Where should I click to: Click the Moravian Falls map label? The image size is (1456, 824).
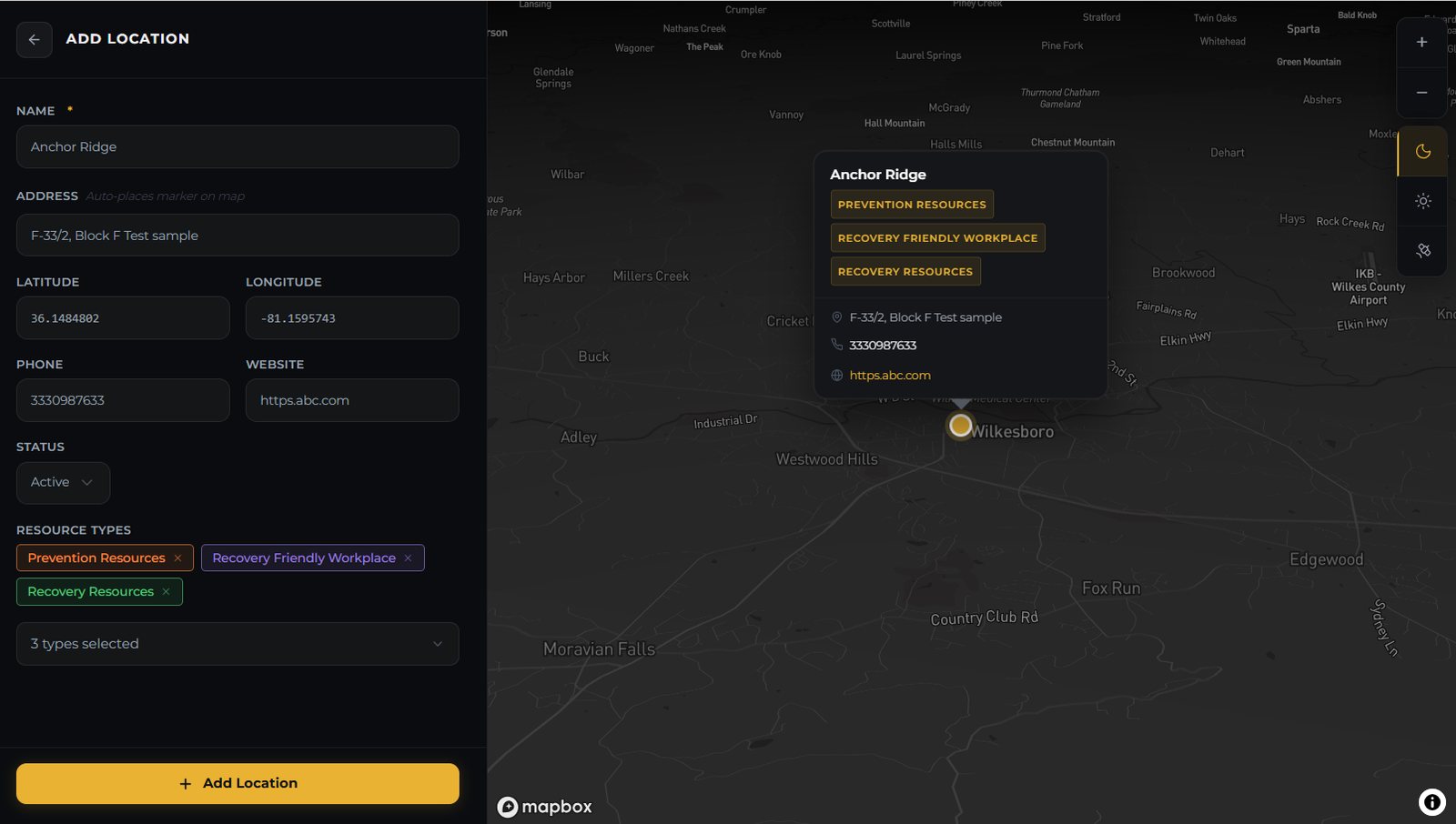599,649
